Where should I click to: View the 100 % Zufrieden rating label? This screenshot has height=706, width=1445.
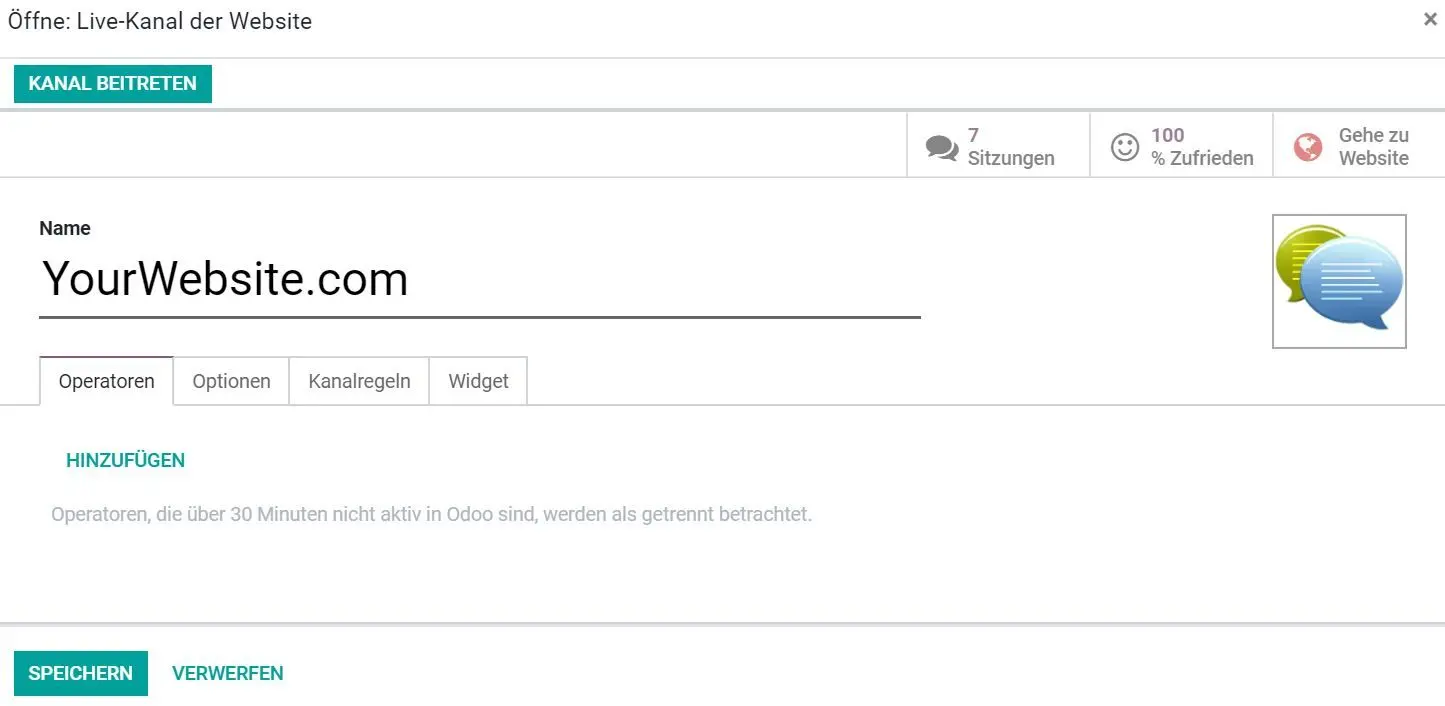coord(1201,147)
